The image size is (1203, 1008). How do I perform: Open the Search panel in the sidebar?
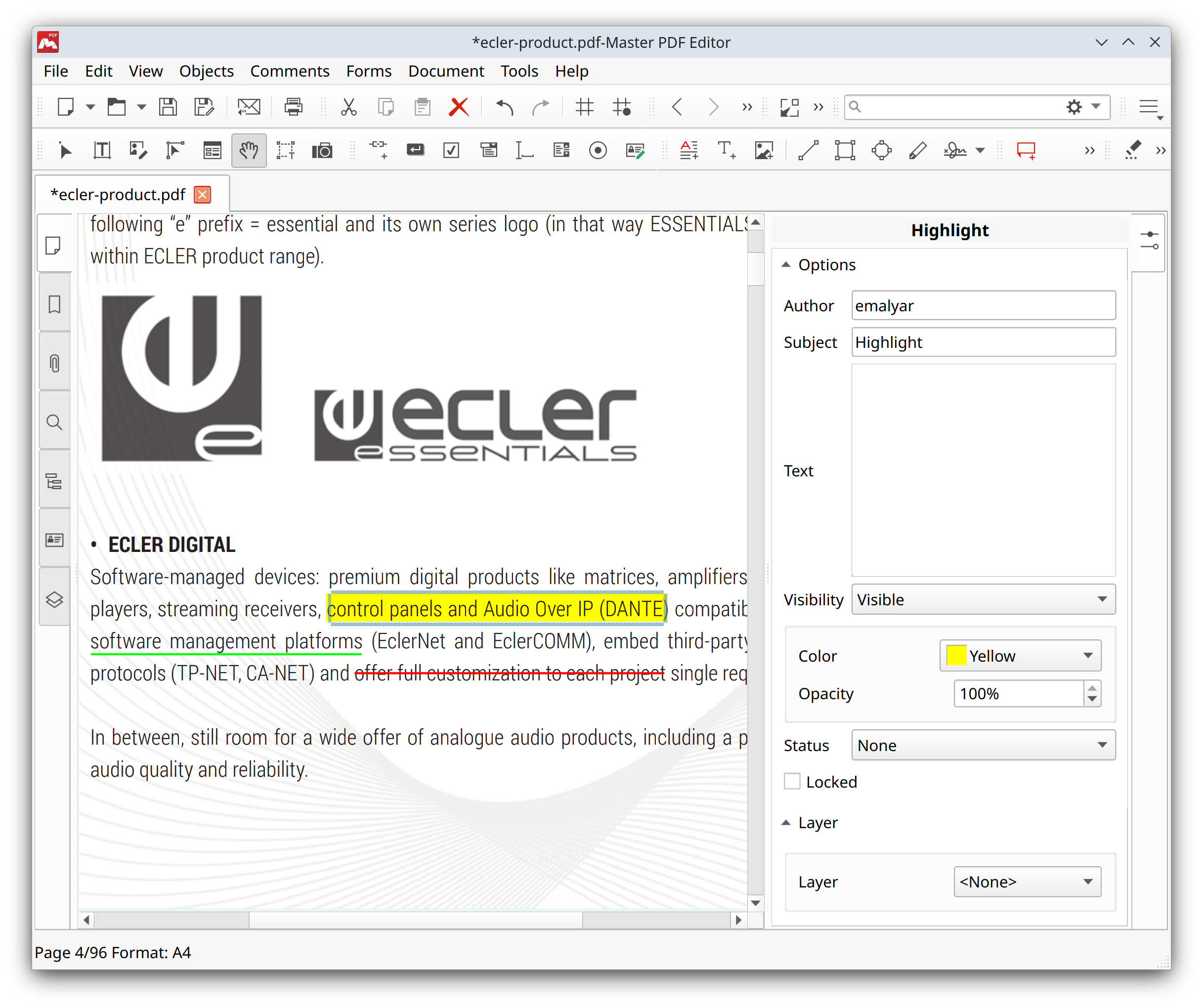(x=54, y=422)
